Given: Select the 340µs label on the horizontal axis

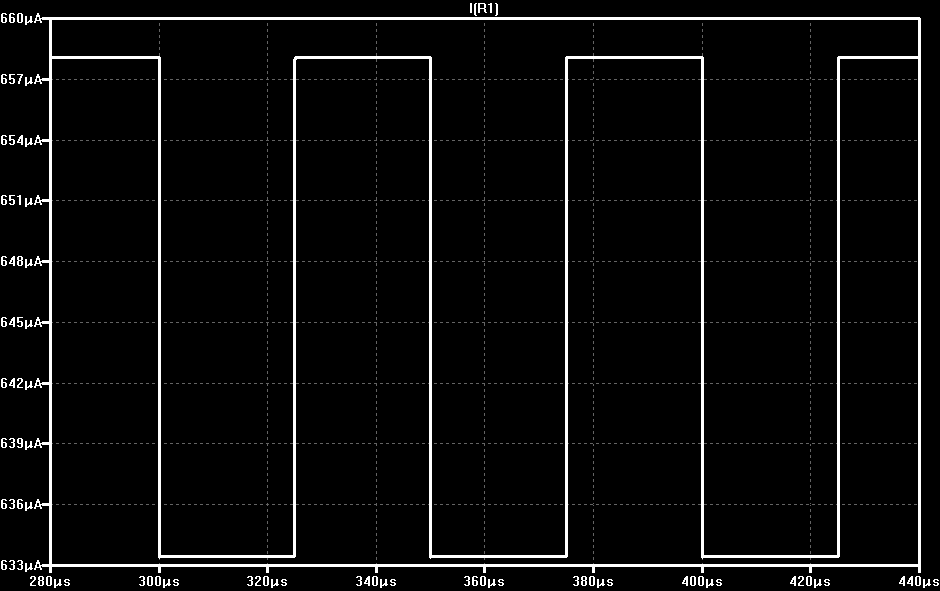Looking at the screenshot, I should coord(376,581).
